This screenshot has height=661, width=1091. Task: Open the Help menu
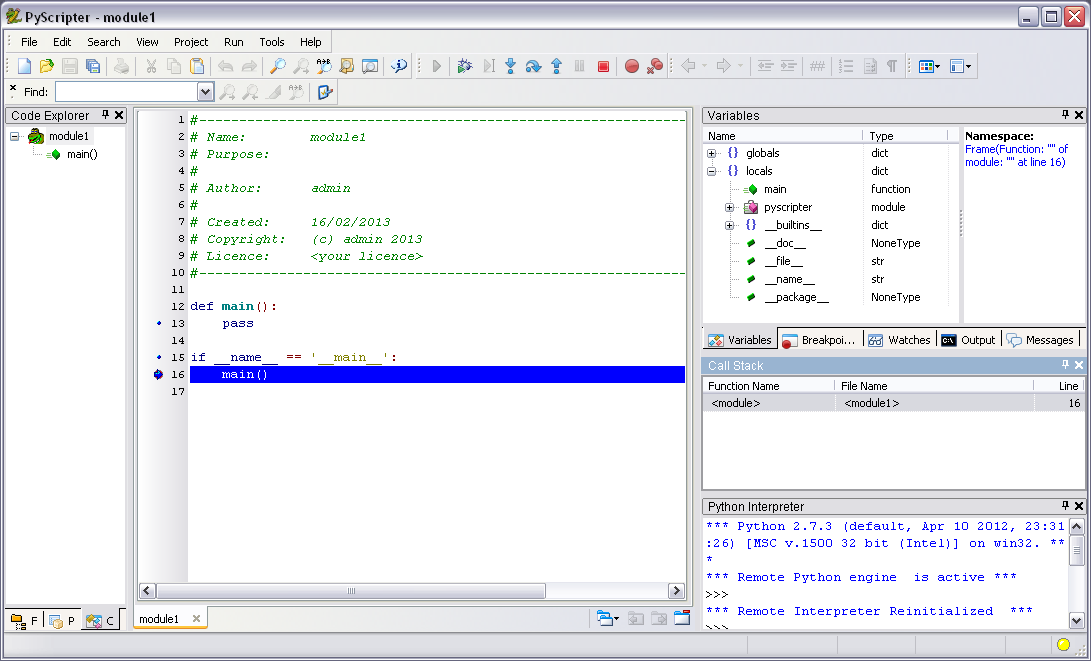tap(310, 42)
